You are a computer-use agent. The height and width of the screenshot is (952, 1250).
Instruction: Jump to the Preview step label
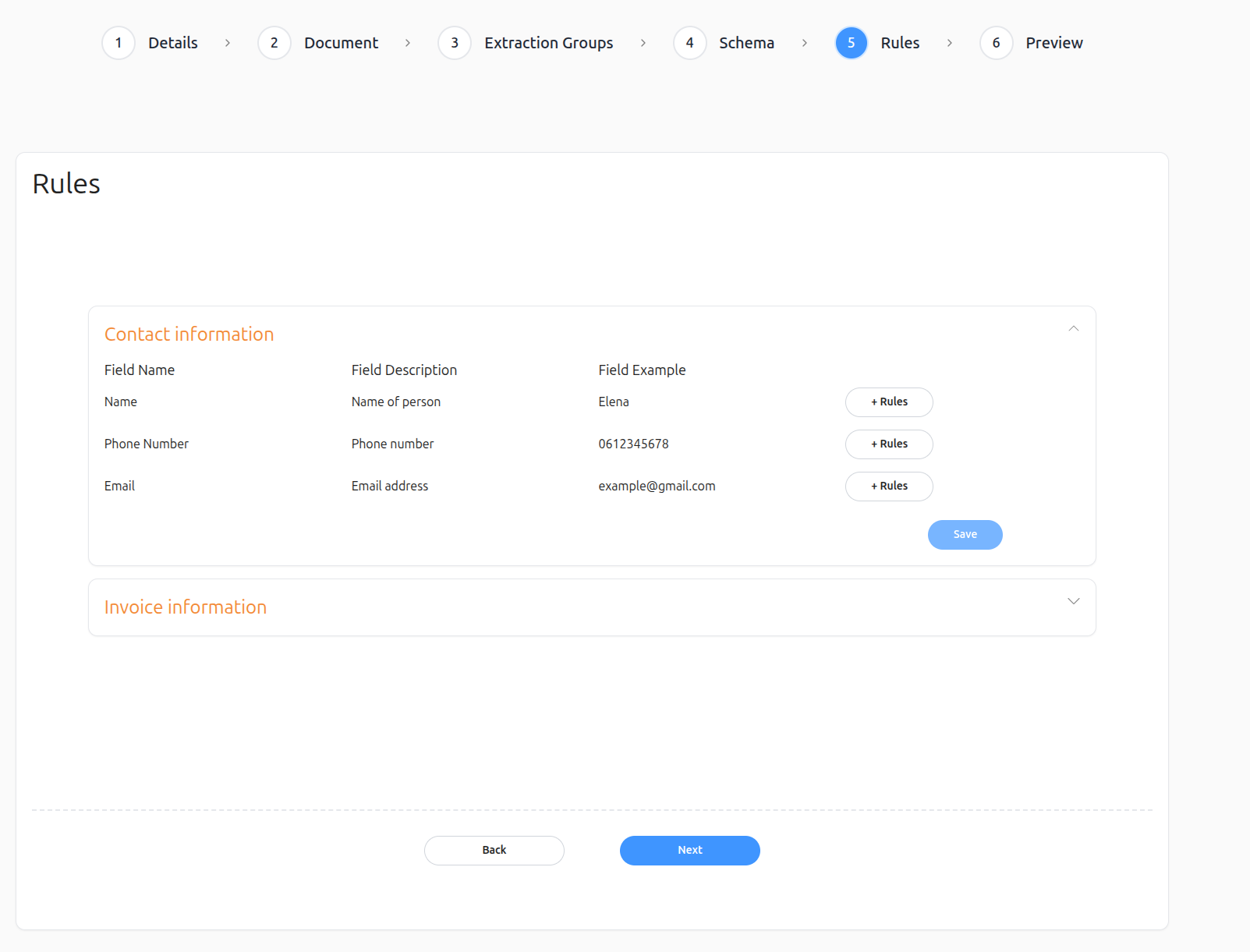[1053, 43]
